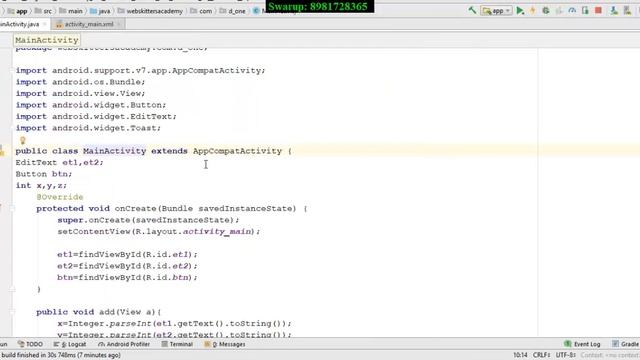The image size is (640, 360).
Task: Click AppCompatActivity in class declaration
Action: point(237,151)
